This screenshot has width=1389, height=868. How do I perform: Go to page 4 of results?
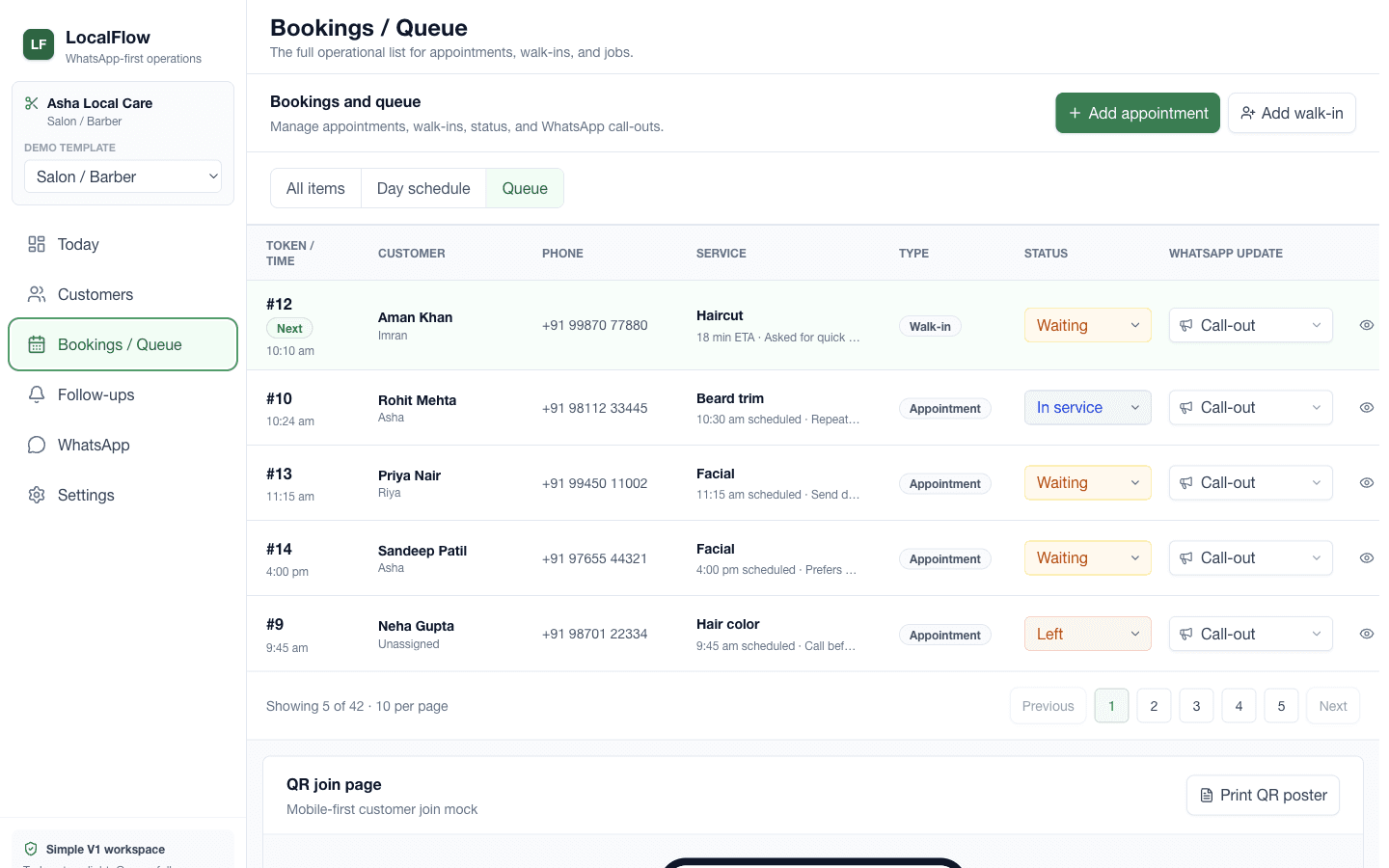[1239, 706]
